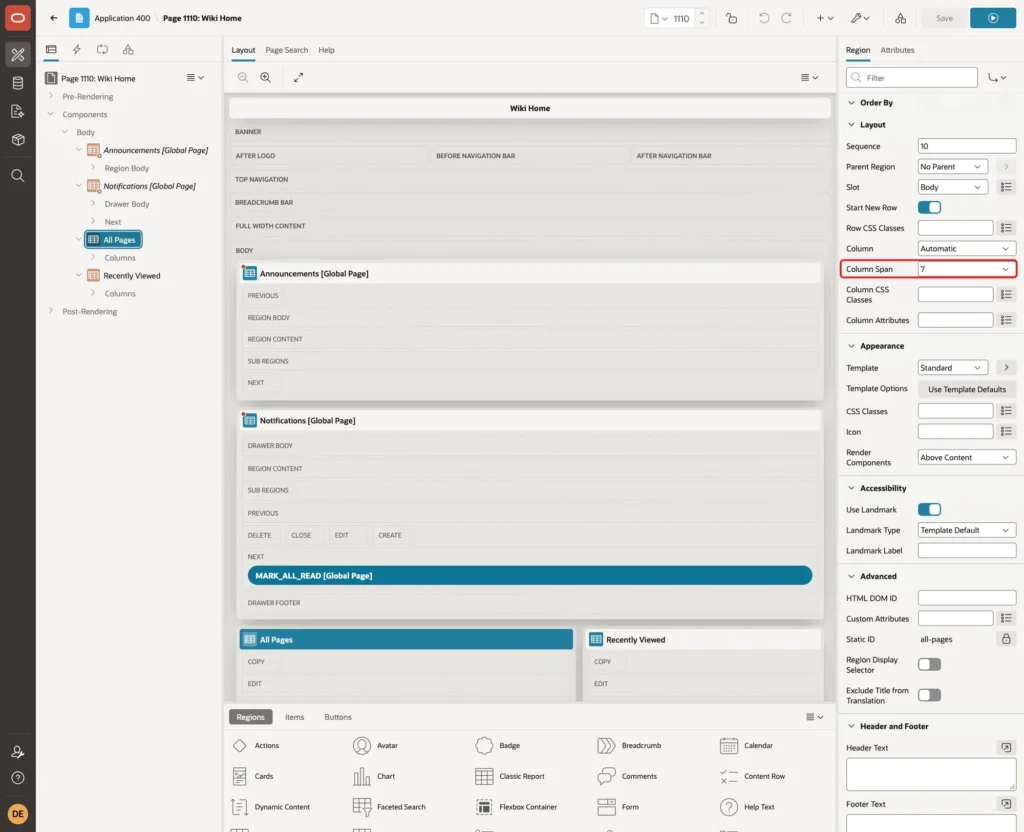
Task: Zoom in the layout view
Action: (266, 78)
